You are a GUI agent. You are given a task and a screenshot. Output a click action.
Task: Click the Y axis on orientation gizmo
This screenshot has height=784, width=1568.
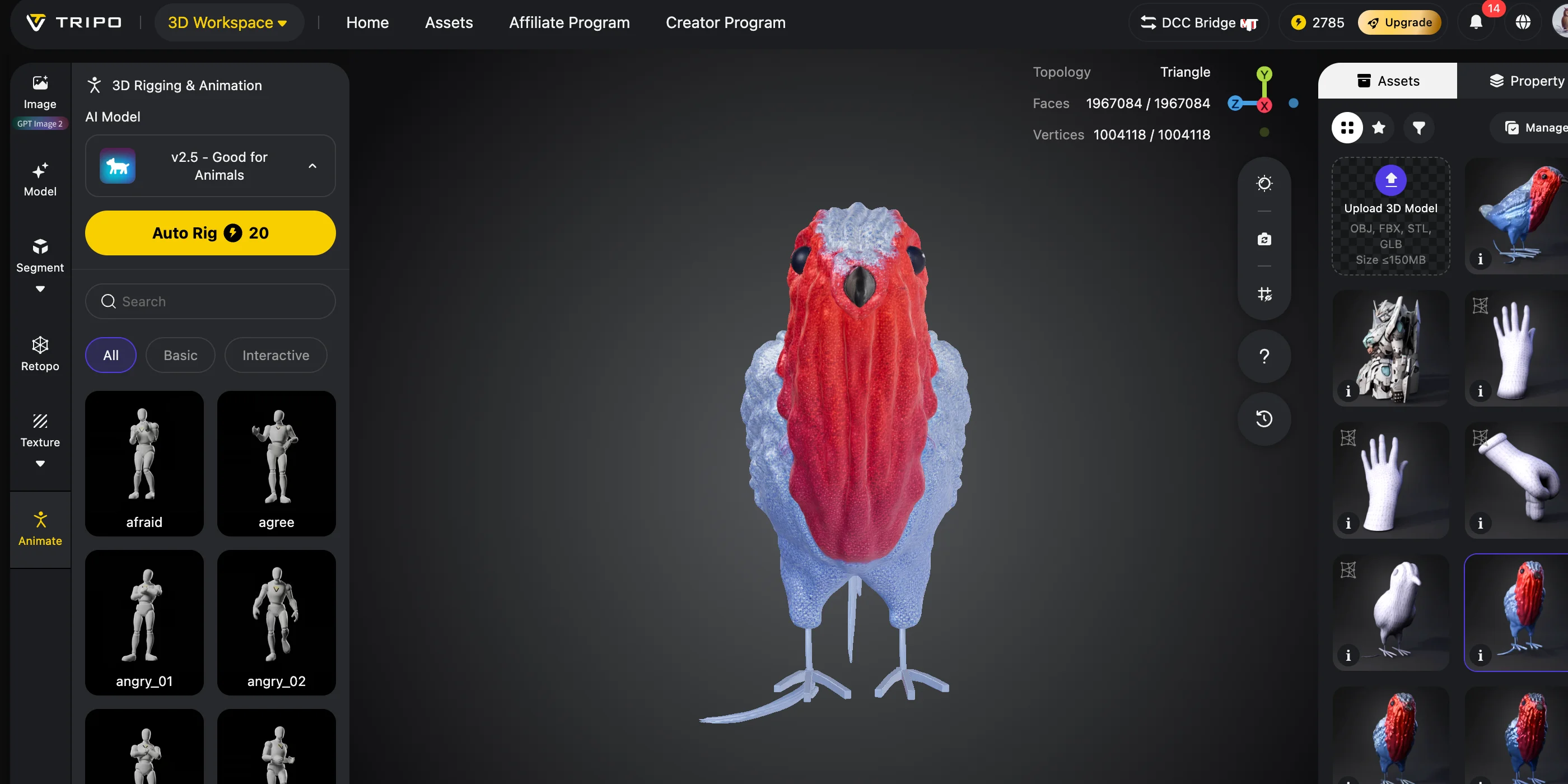click(x=1264, y=74)
